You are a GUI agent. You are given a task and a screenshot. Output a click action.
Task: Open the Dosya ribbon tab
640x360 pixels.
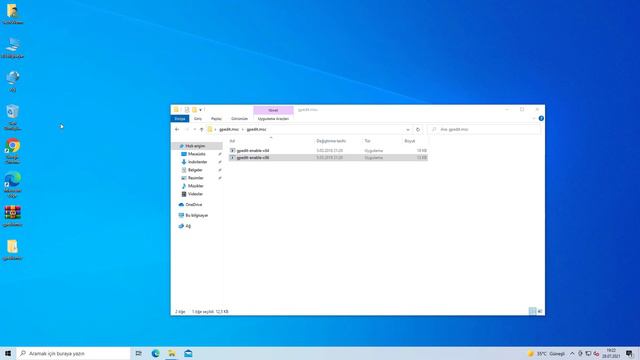180,118
